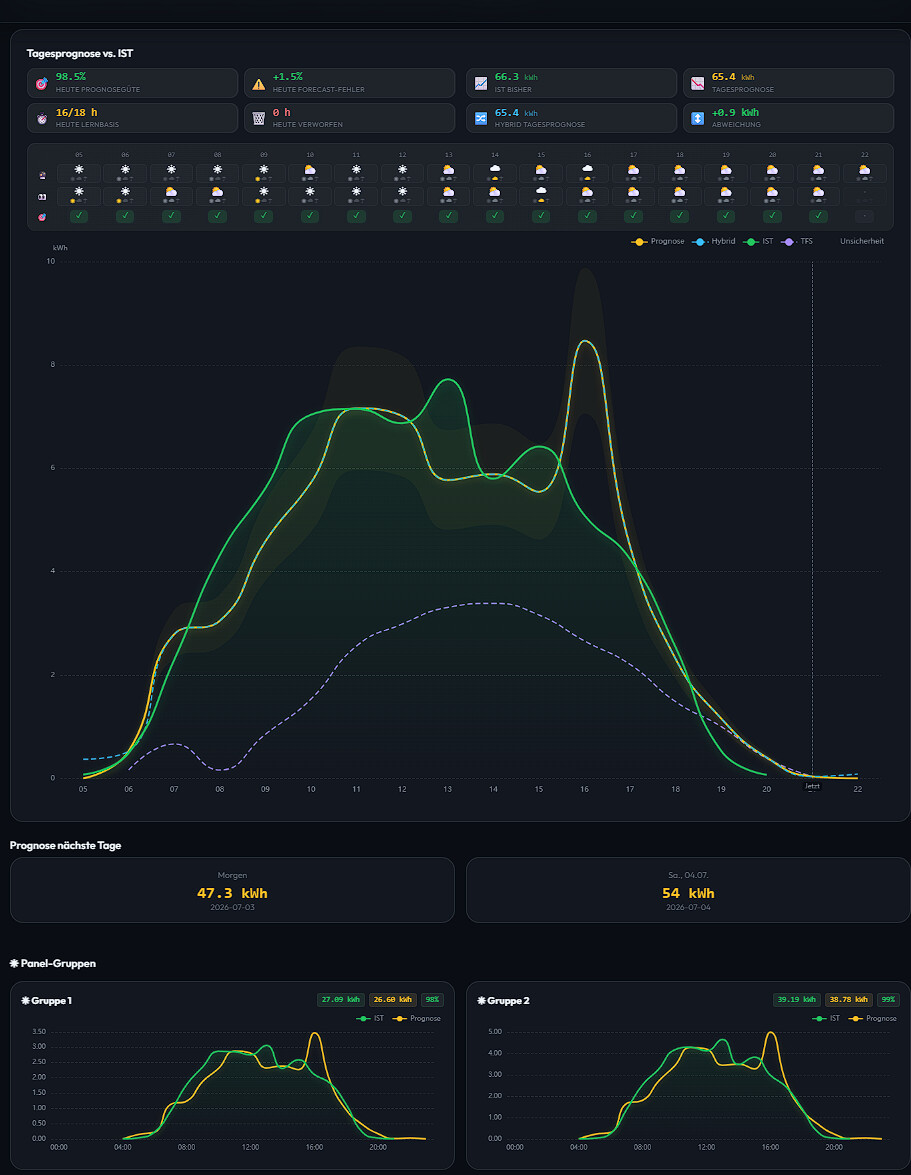The image size is (911, 1175).
Task: Open the Sa., 04.07. 54 kWh forecast card
Action: [x=688, y=890]
